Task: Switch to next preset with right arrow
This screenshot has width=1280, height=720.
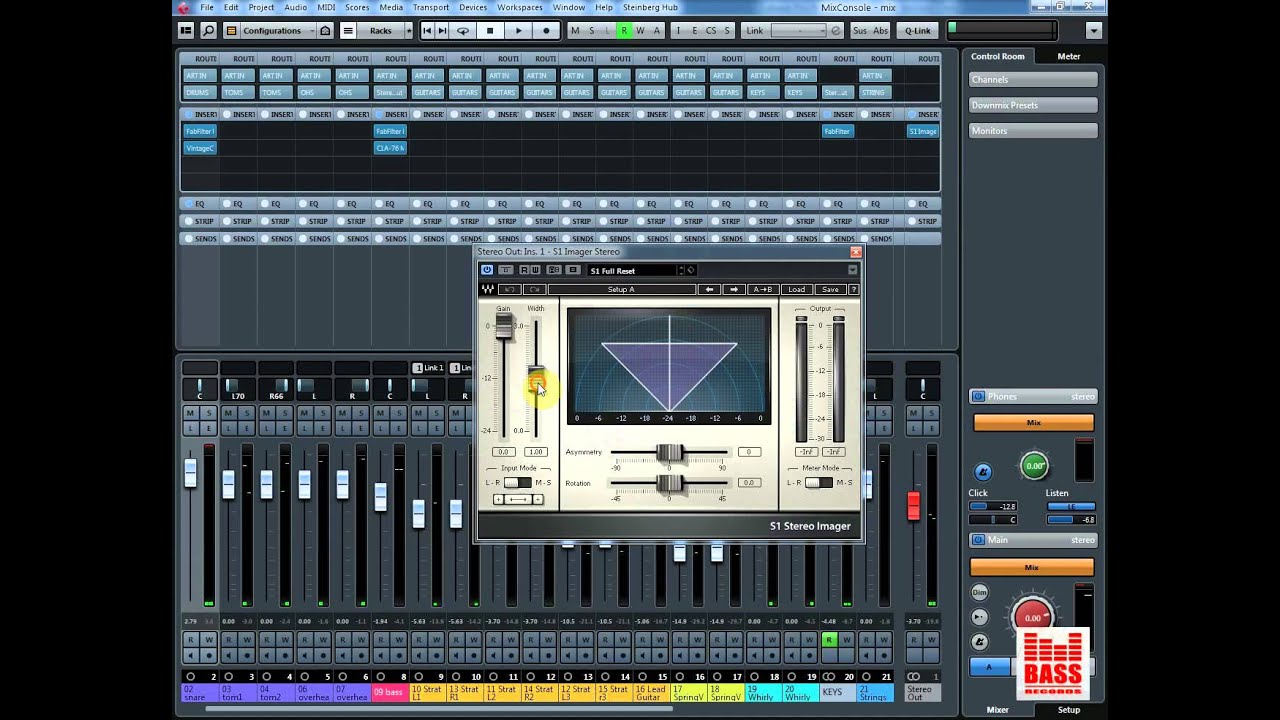Action: point(734,290)
